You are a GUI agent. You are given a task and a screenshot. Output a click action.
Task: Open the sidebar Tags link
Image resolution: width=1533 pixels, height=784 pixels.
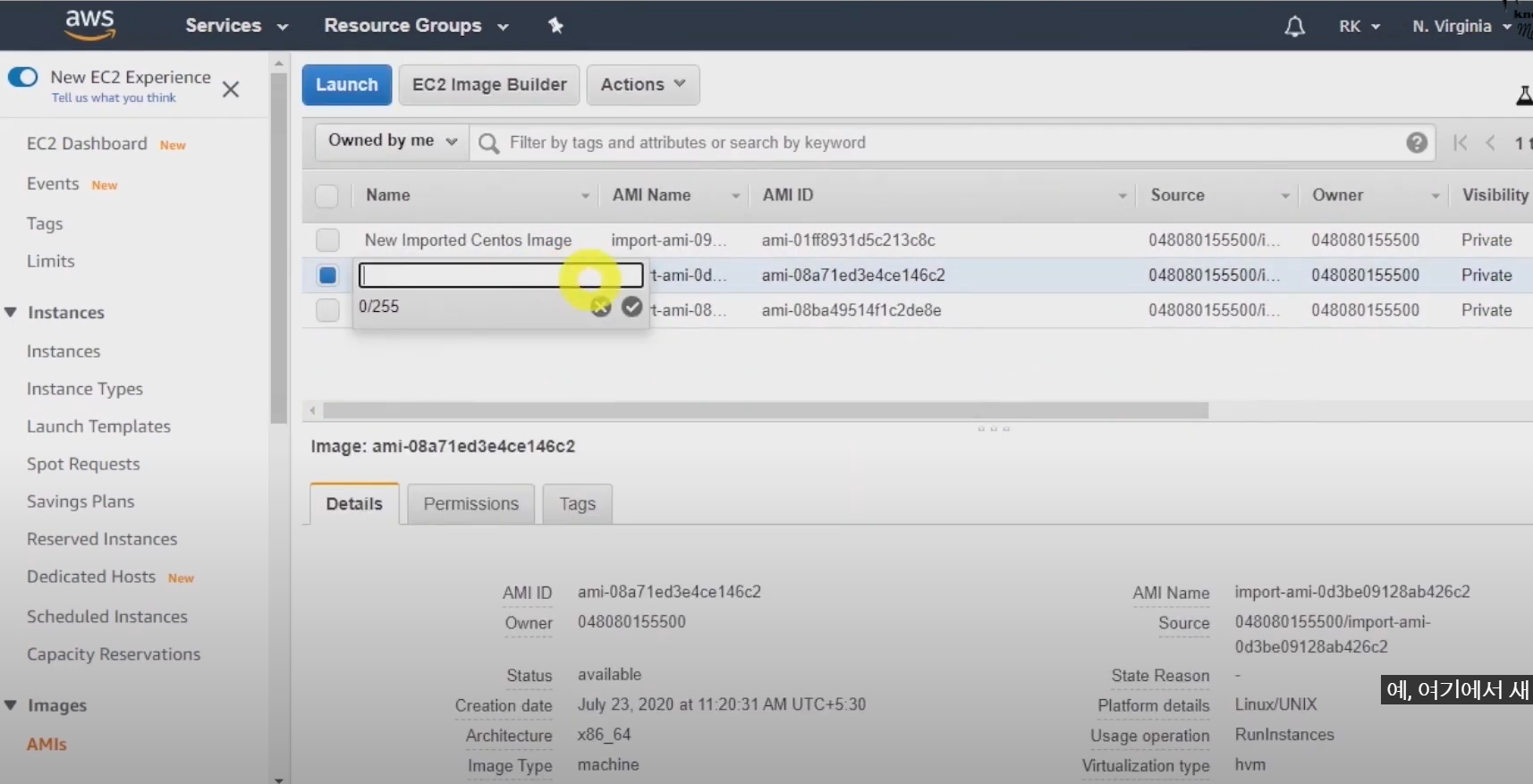[45, 223]
